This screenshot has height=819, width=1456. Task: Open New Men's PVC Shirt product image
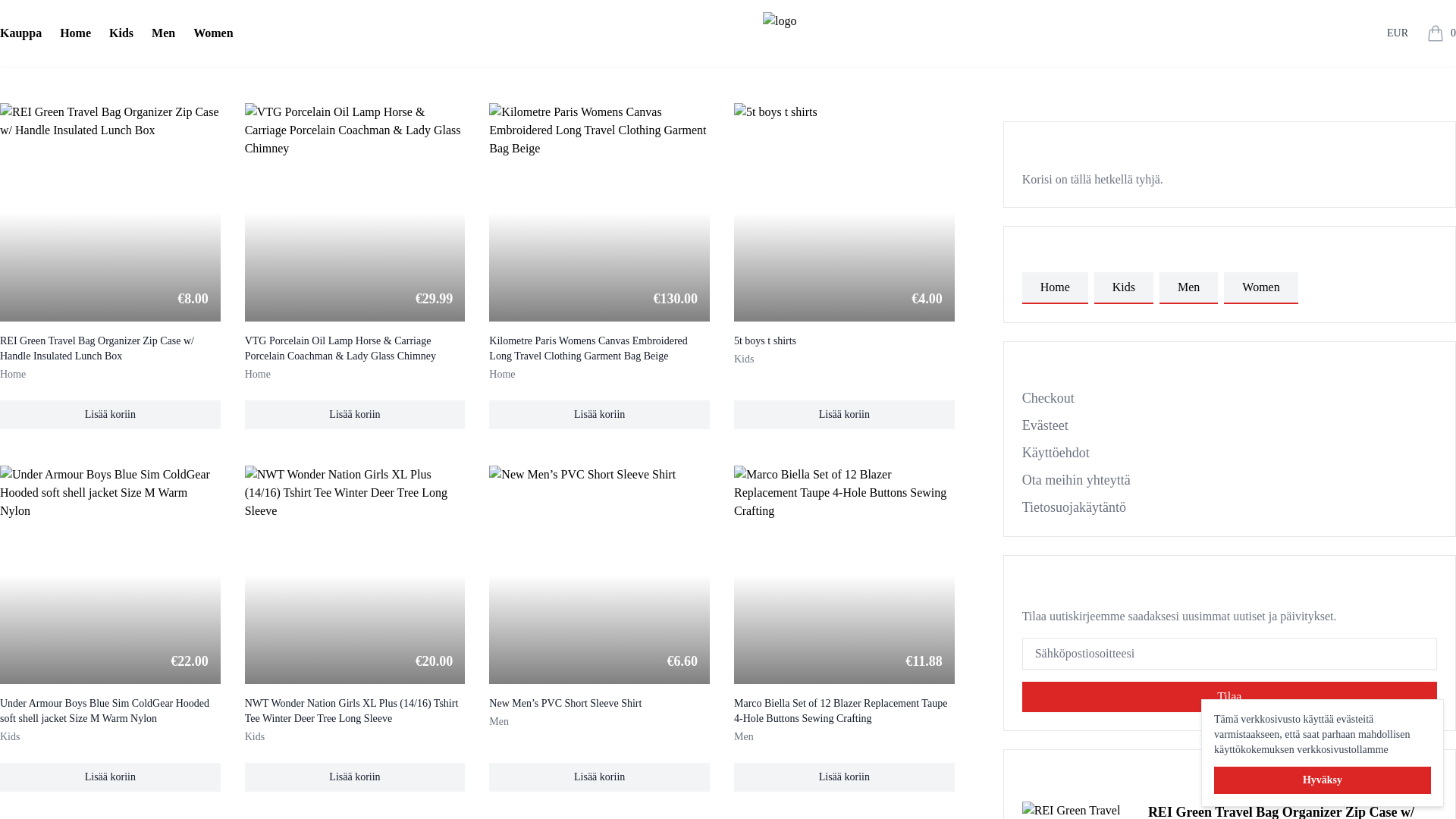[x=599, y=575]
